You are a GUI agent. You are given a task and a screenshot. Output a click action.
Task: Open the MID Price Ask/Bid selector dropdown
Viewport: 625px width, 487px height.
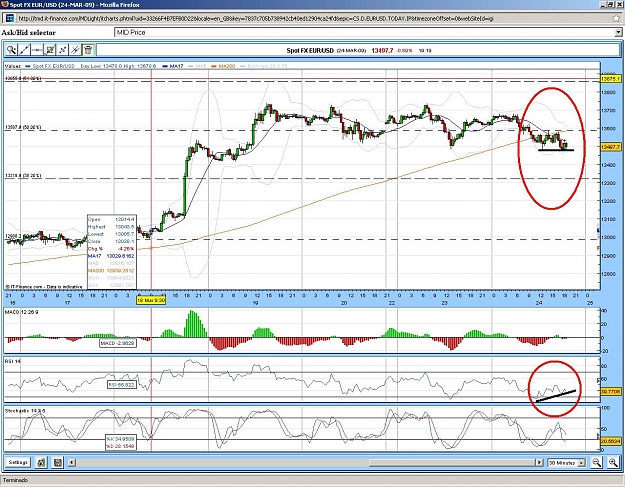[x=368, y=32]
